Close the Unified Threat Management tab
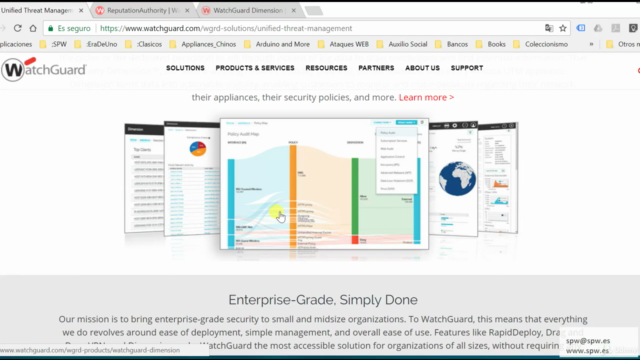The width and height of the screenshot is (640, 360). click(81, 11)
